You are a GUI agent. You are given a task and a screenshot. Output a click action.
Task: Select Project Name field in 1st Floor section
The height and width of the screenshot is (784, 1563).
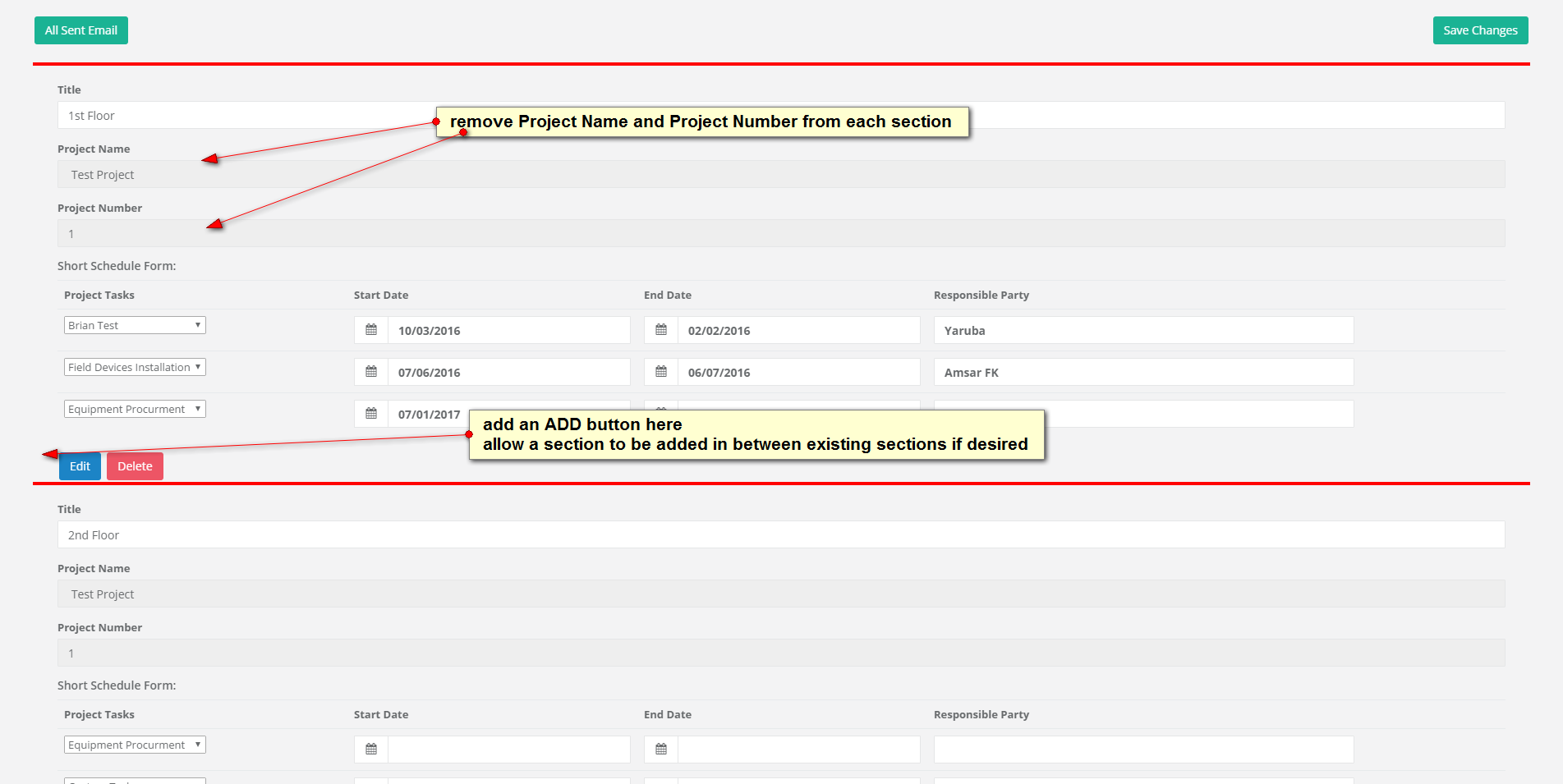(781, 174)
